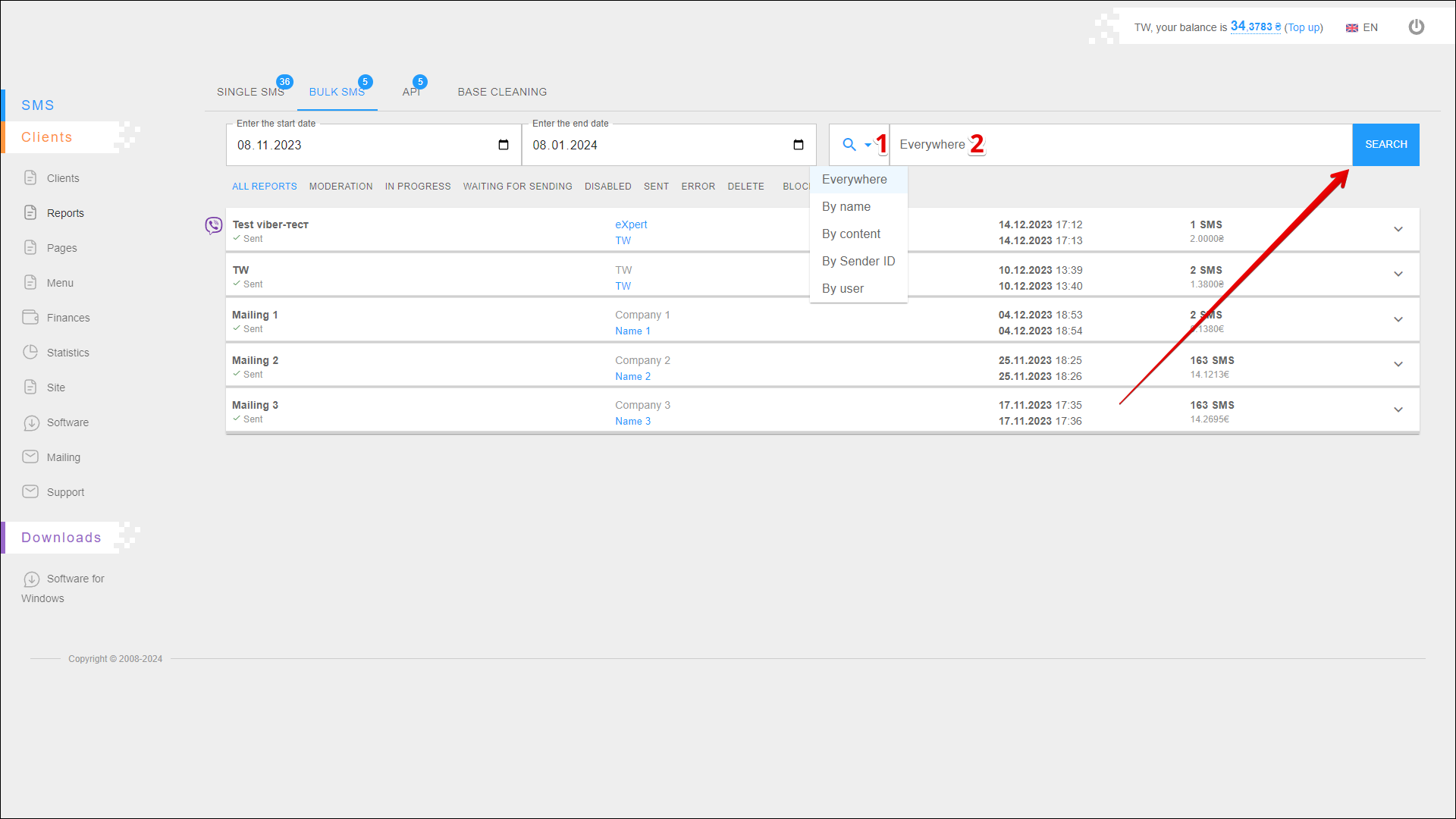Click the Viber icon beside Test viber

coord(214,225)
